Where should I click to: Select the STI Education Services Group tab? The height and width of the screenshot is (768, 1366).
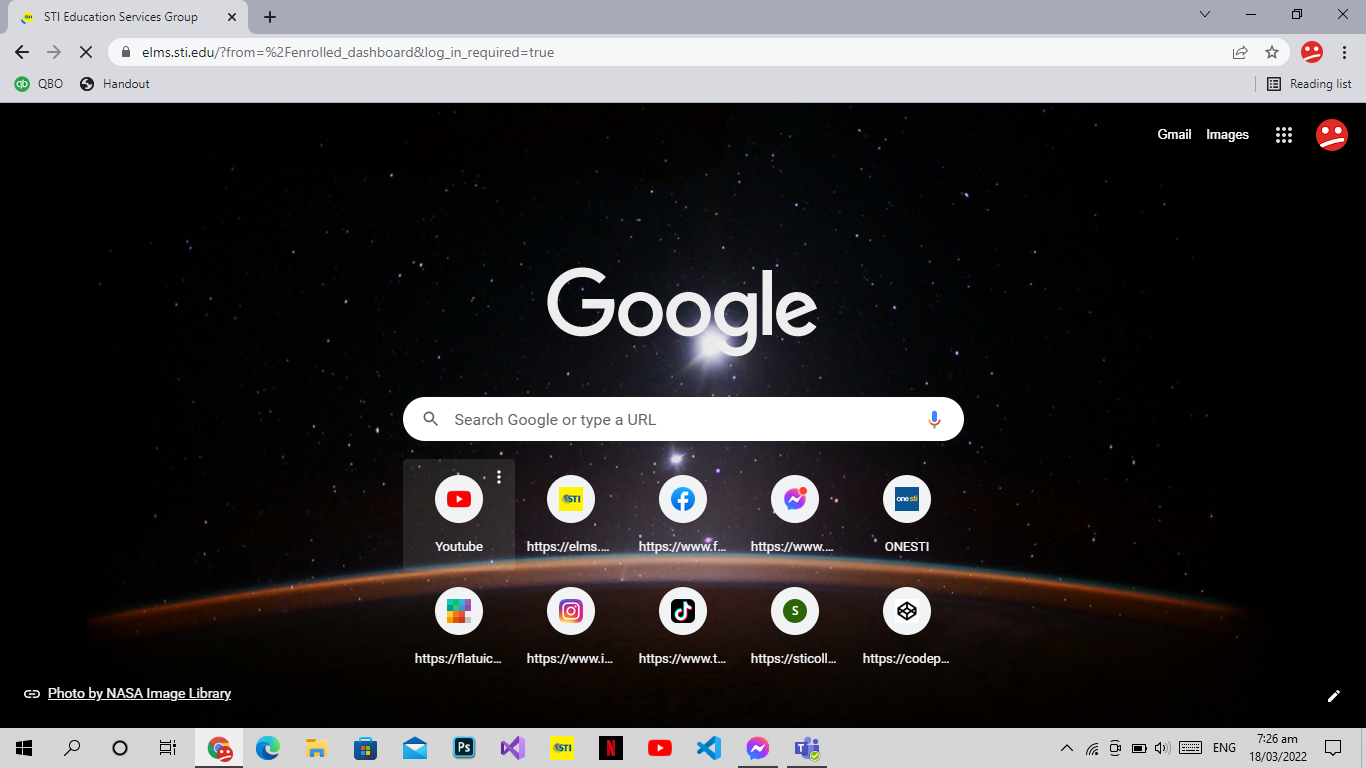click(x=120, y=17)
